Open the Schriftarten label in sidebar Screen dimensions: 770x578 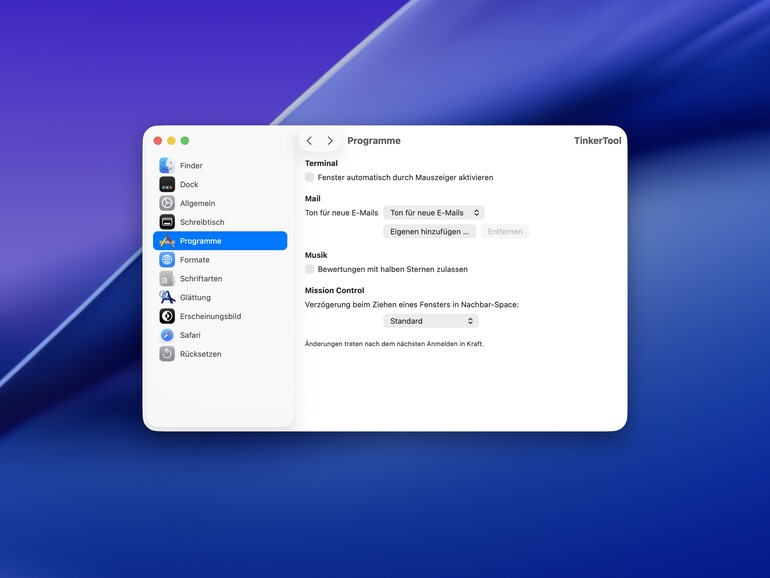pyautogui.click(x=201, y=278)
